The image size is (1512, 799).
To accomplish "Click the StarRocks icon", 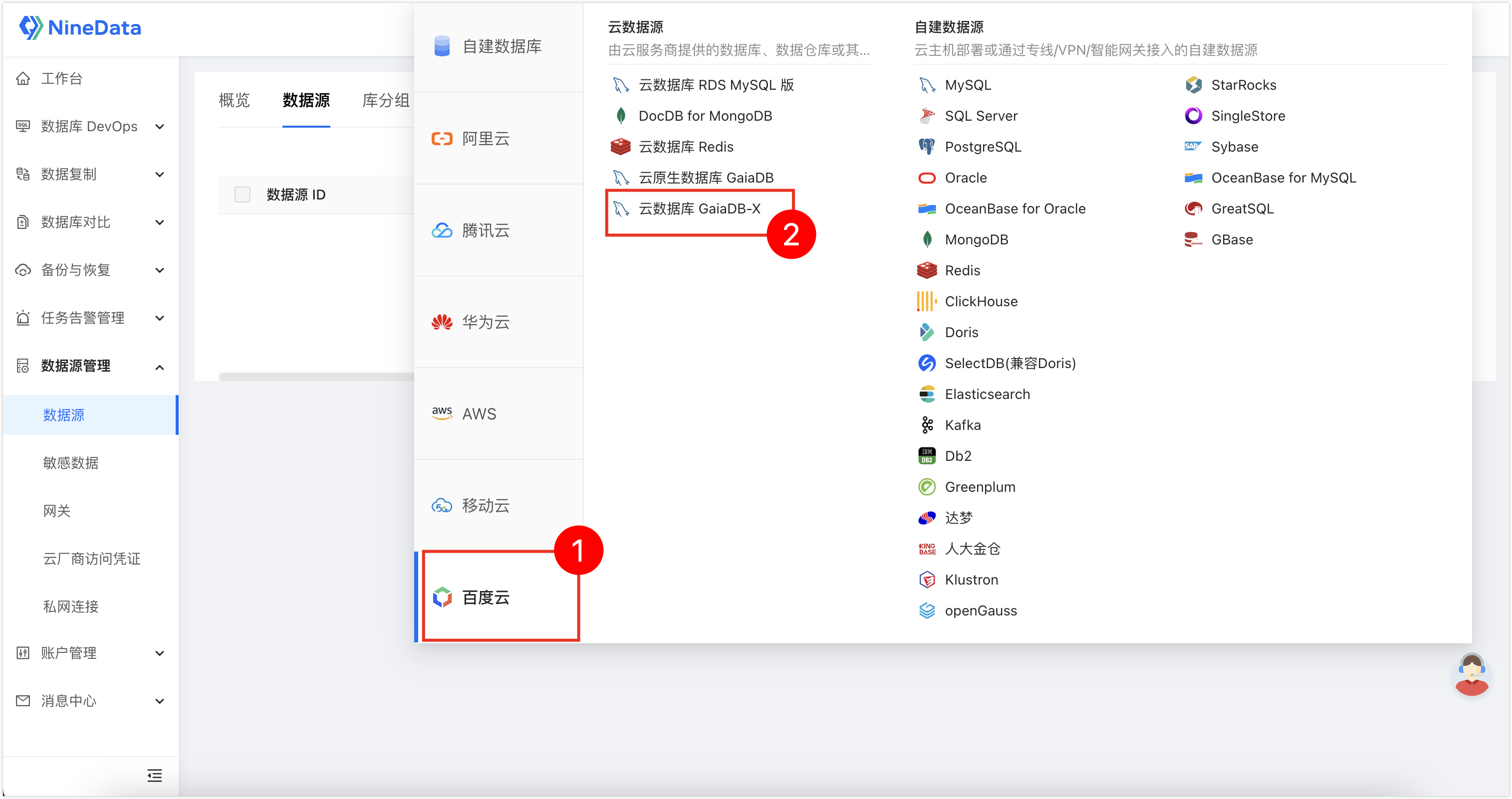I will click(x=1193, y=85).
